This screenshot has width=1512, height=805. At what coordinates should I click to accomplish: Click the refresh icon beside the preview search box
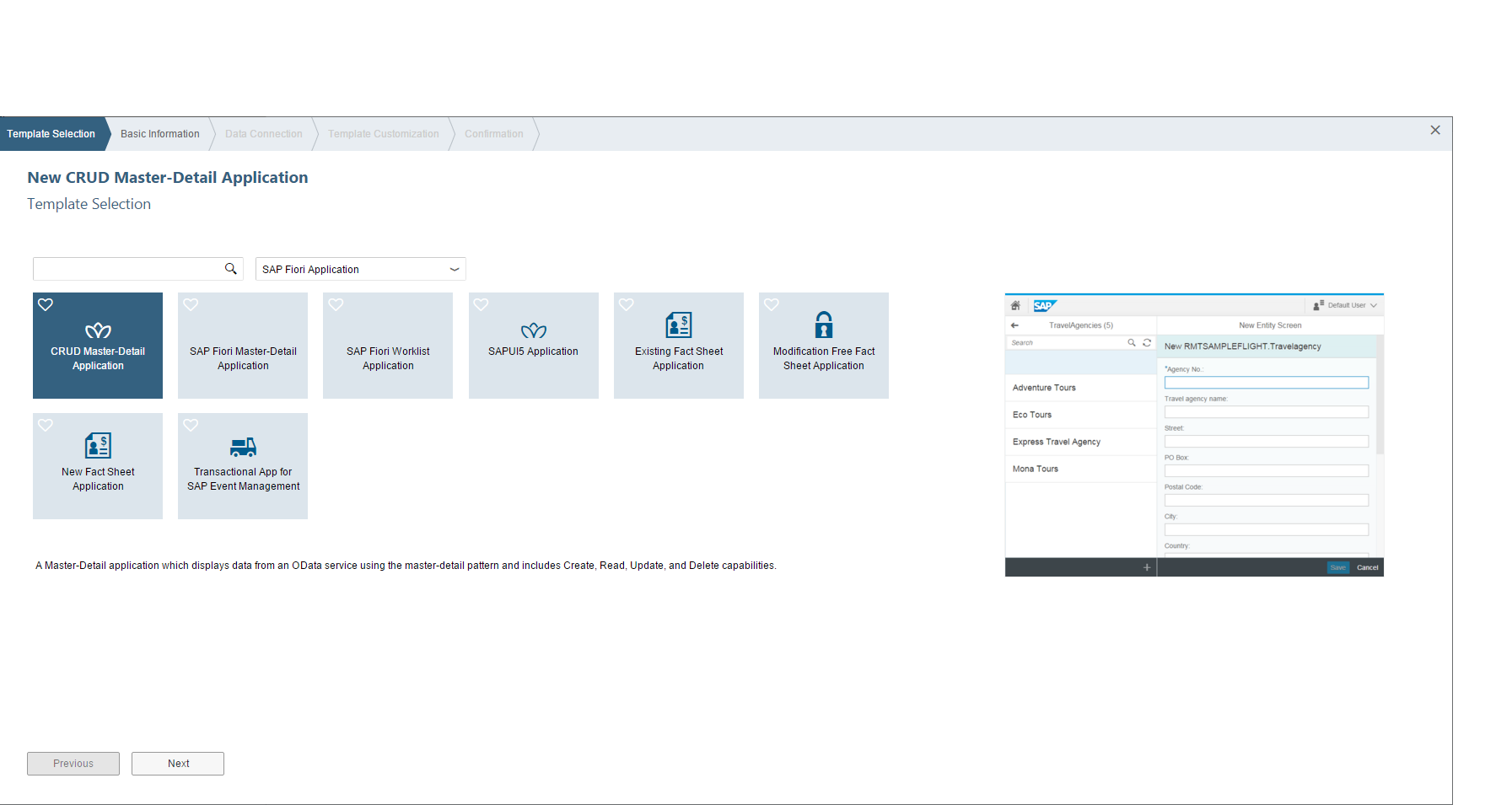click(1147, 342)
